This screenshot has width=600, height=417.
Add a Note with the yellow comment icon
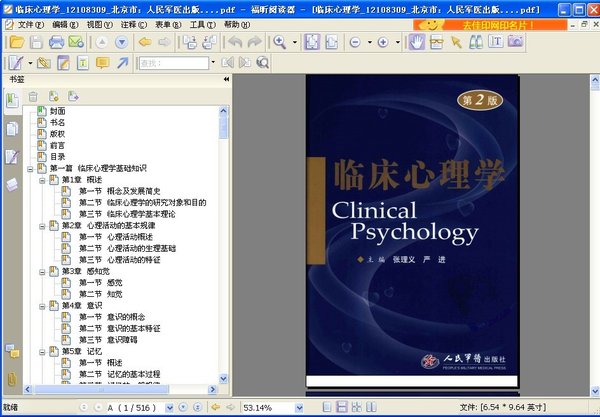point(103,63)
